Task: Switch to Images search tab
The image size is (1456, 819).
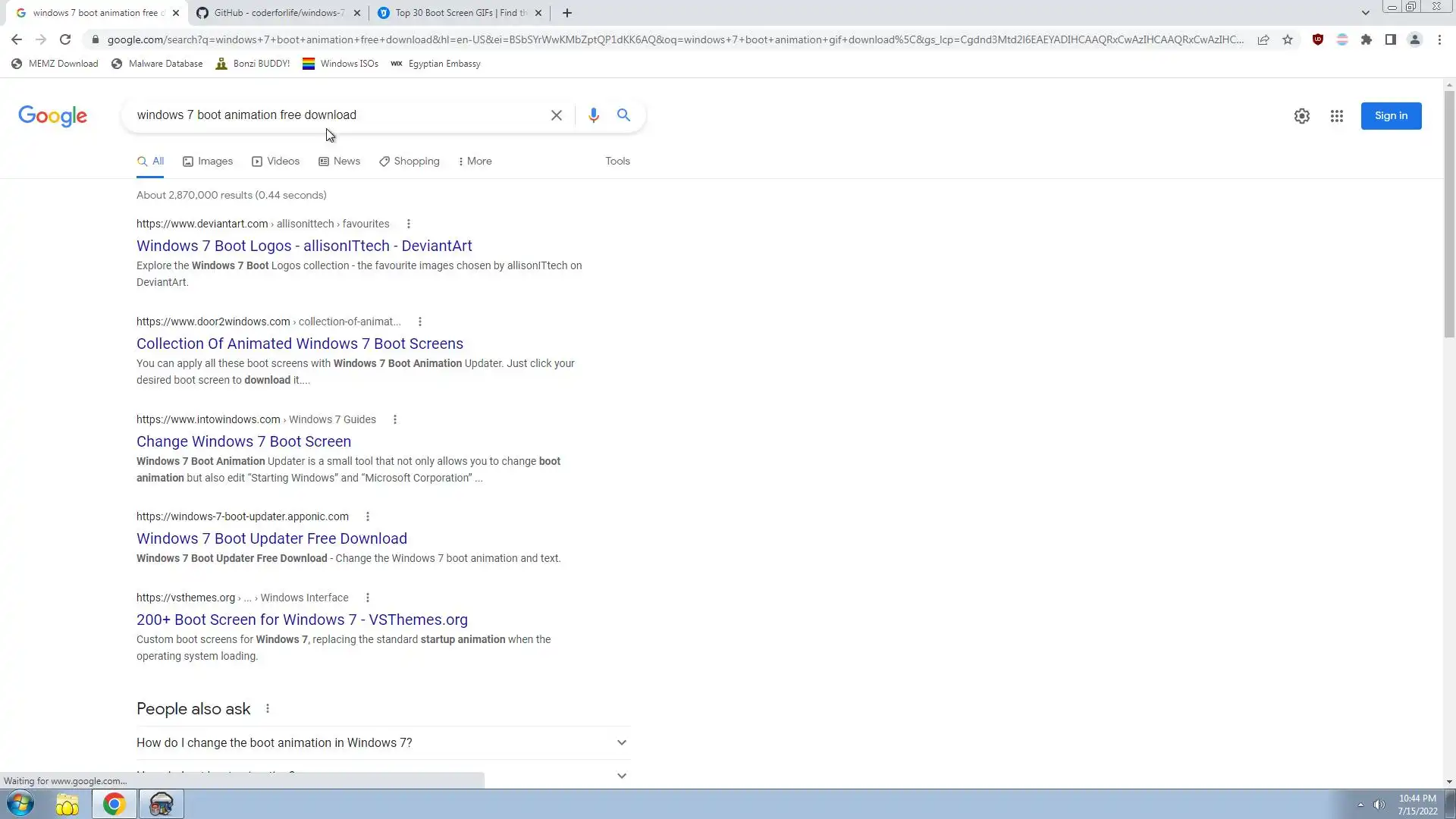Action: pyautogui.click(x=208, y=161)
